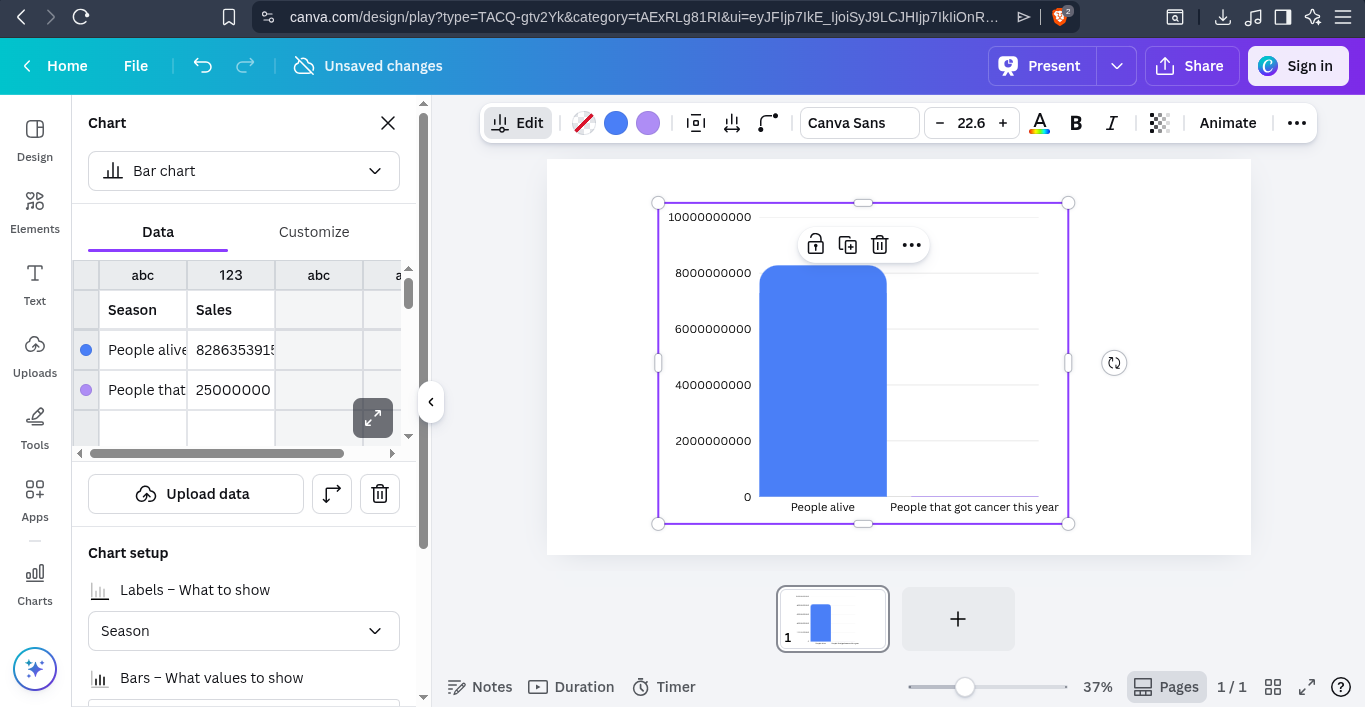Open the Duration settings
This screenshot has width=1365, height=707.
571,687
